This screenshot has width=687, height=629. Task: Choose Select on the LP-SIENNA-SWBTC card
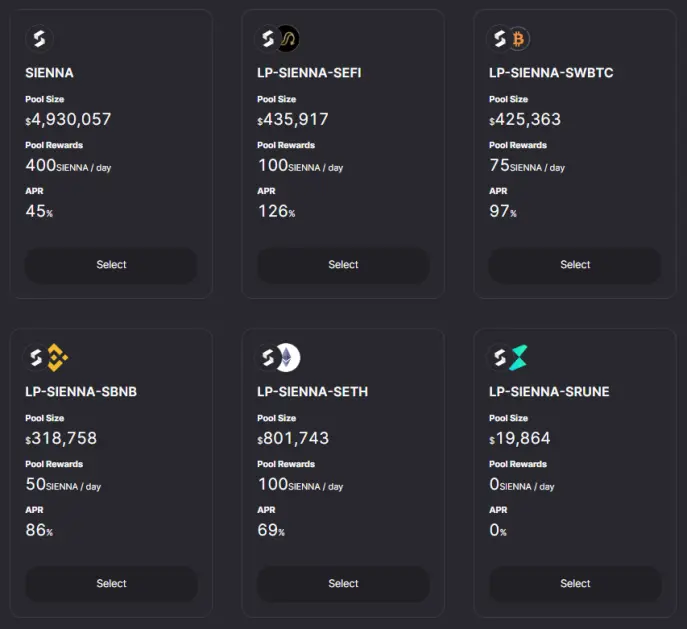tap(575, 265)
